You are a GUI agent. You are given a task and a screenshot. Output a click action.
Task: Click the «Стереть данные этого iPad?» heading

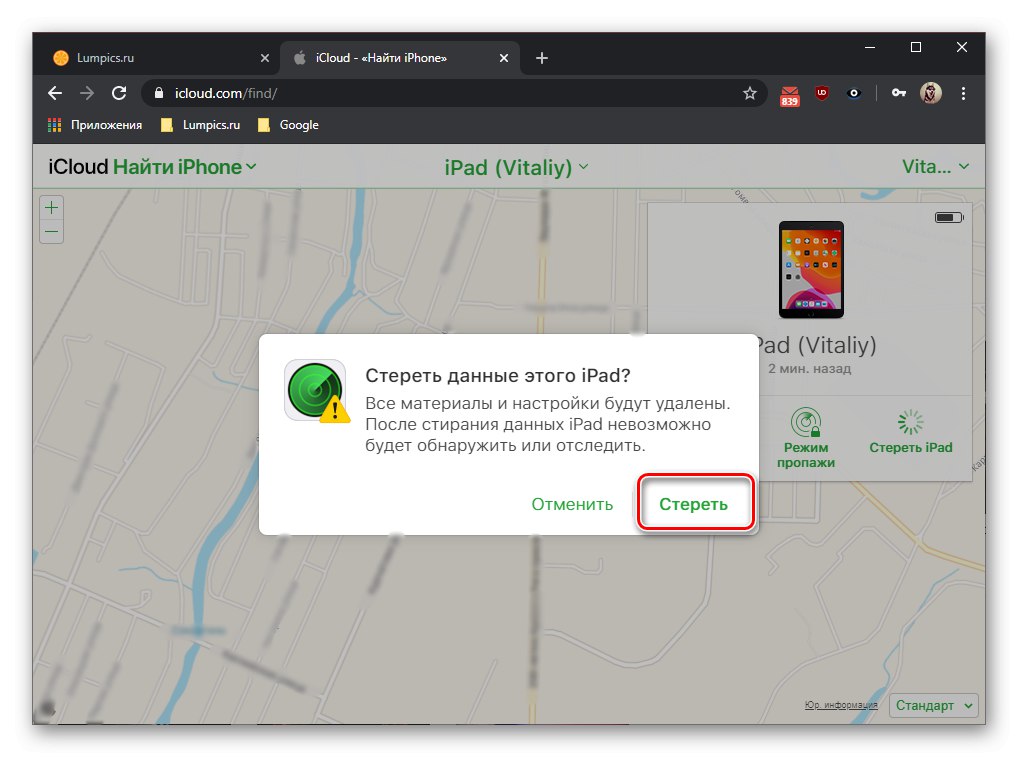coord(498,375)
